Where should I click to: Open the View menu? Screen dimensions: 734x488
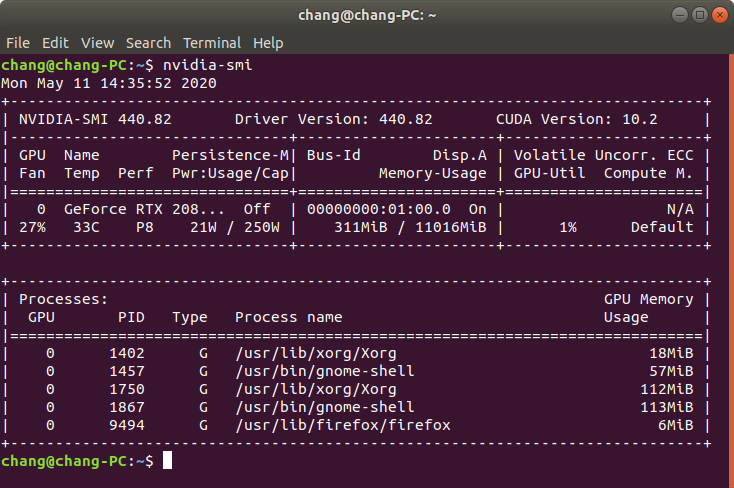tap(97, 43)
